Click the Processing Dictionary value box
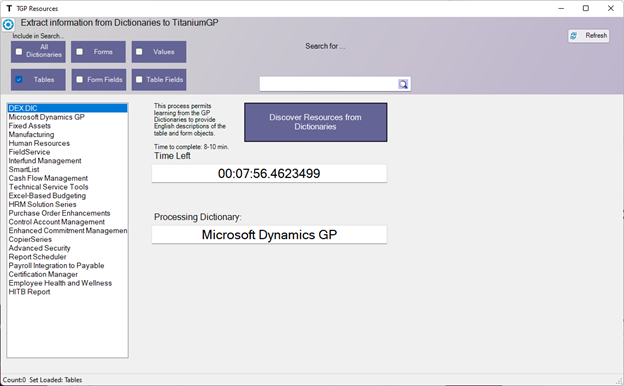 [269, 235]
